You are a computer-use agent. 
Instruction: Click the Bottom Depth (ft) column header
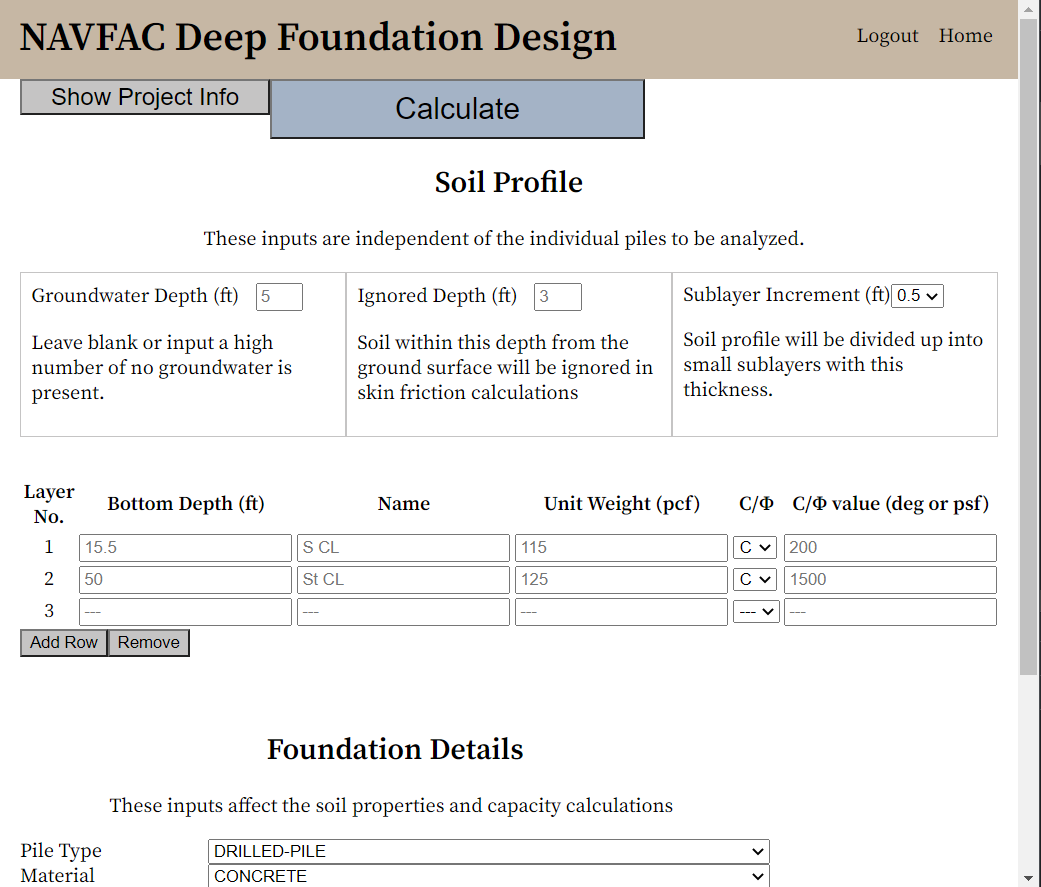186,504
